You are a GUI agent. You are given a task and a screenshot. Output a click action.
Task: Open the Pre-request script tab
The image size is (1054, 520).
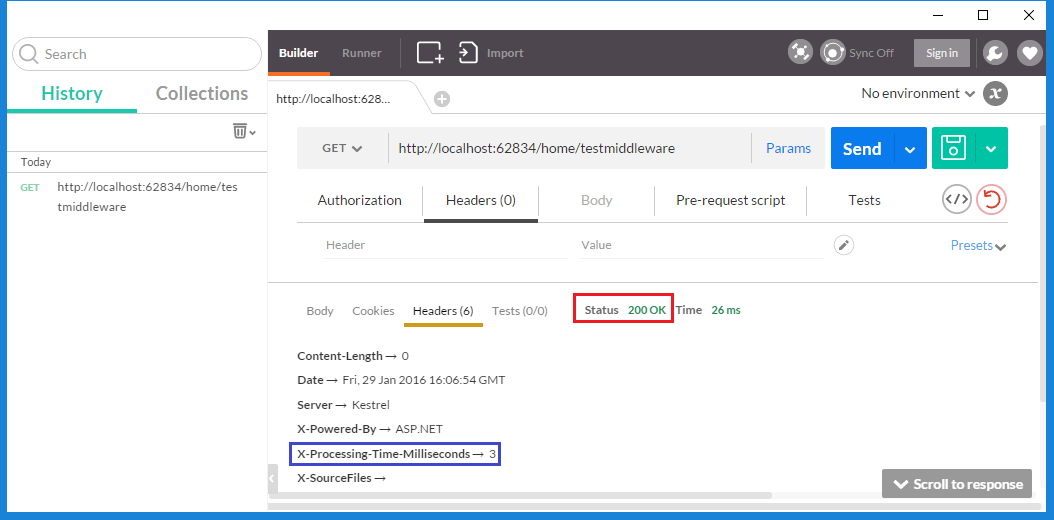[x=731, y=200]
